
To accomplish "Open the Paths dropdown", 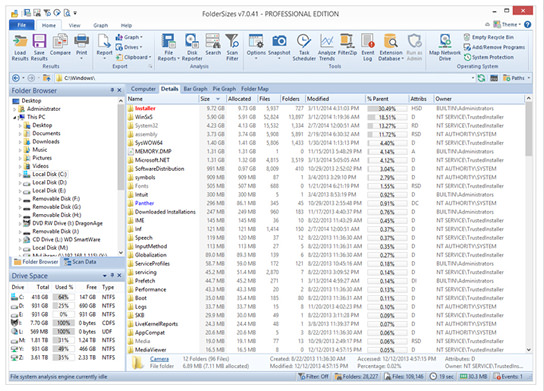I will click(516, 78).
